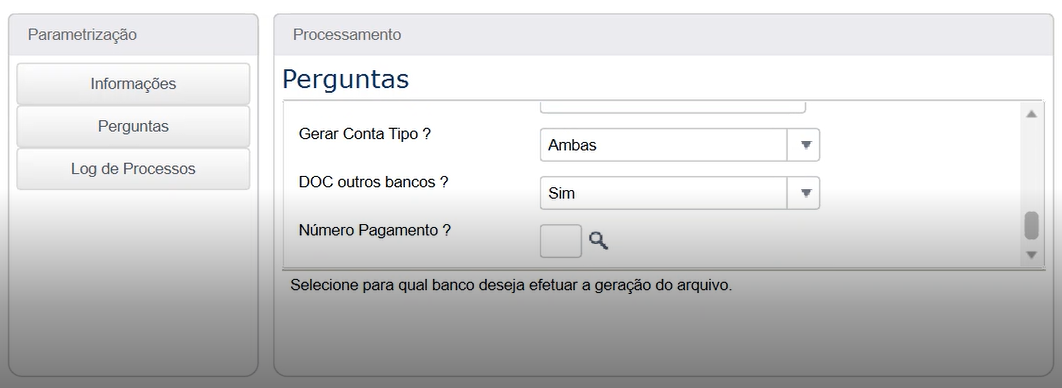Click the questions list scrollbar thumb
Viewport: 1062px width, 388px height.
pos(1031,225)
